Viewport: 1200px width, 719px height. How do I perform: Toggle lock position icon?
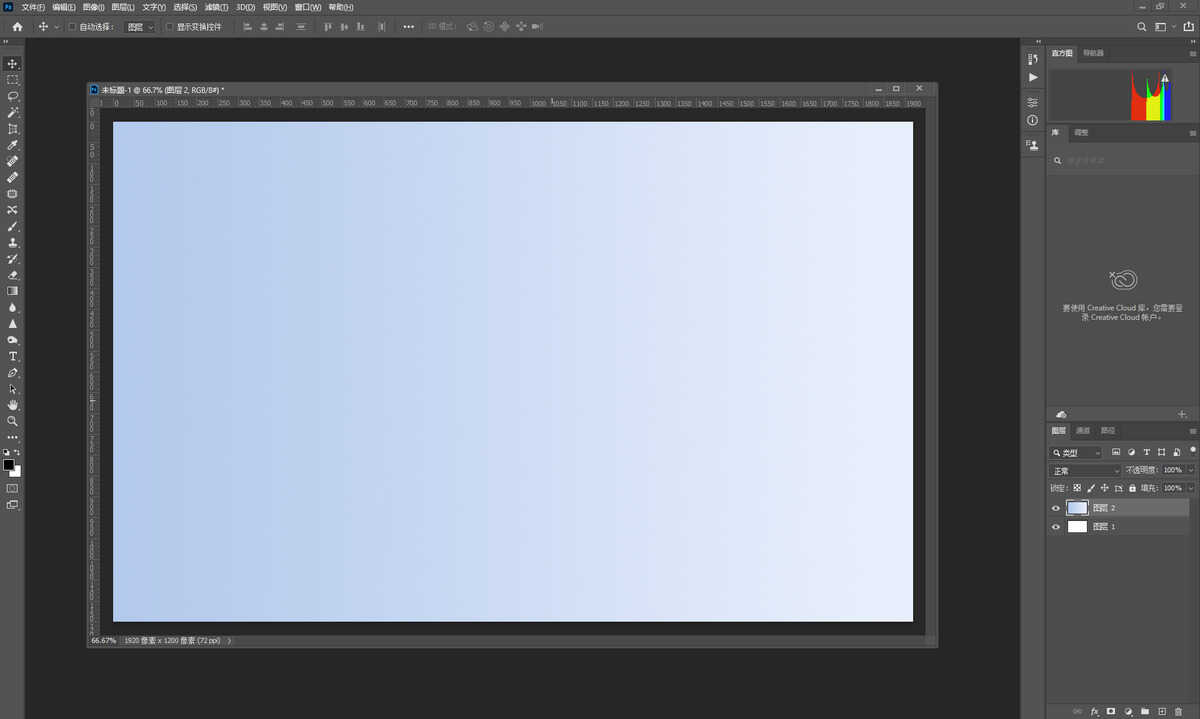tap(1105, 488)
